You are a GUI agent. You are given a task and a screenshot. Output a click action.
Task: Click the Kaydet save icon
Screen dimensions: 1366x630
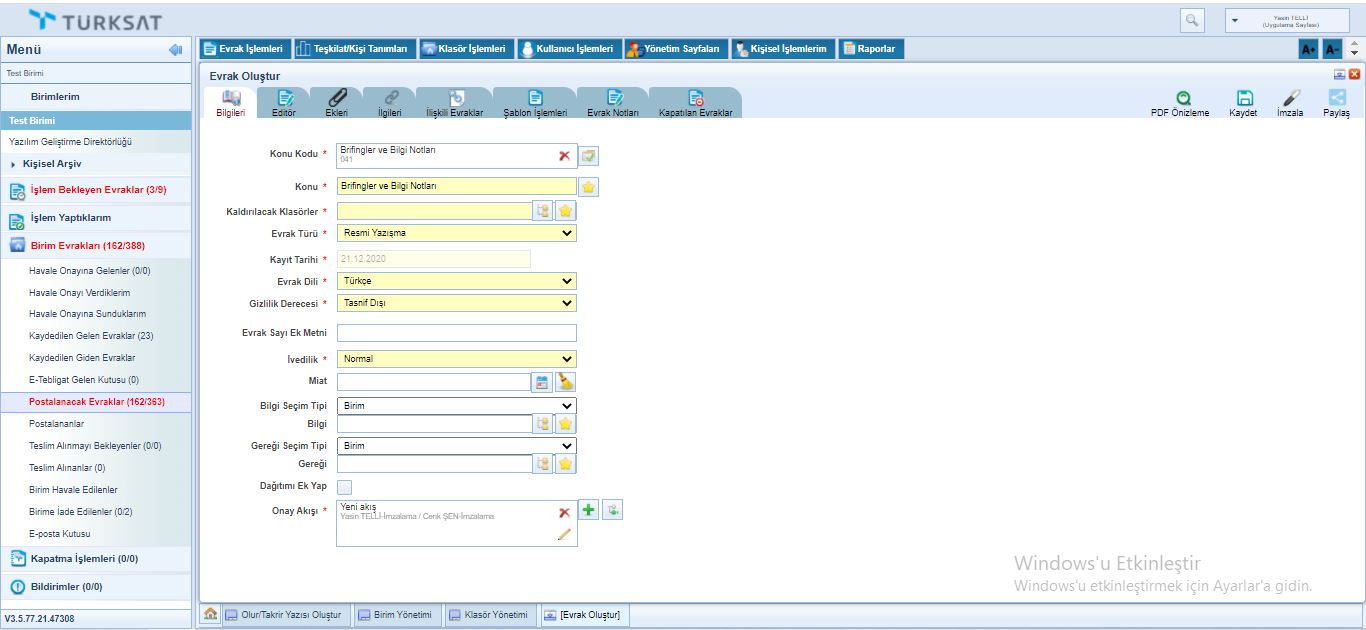click(1243, 98)
